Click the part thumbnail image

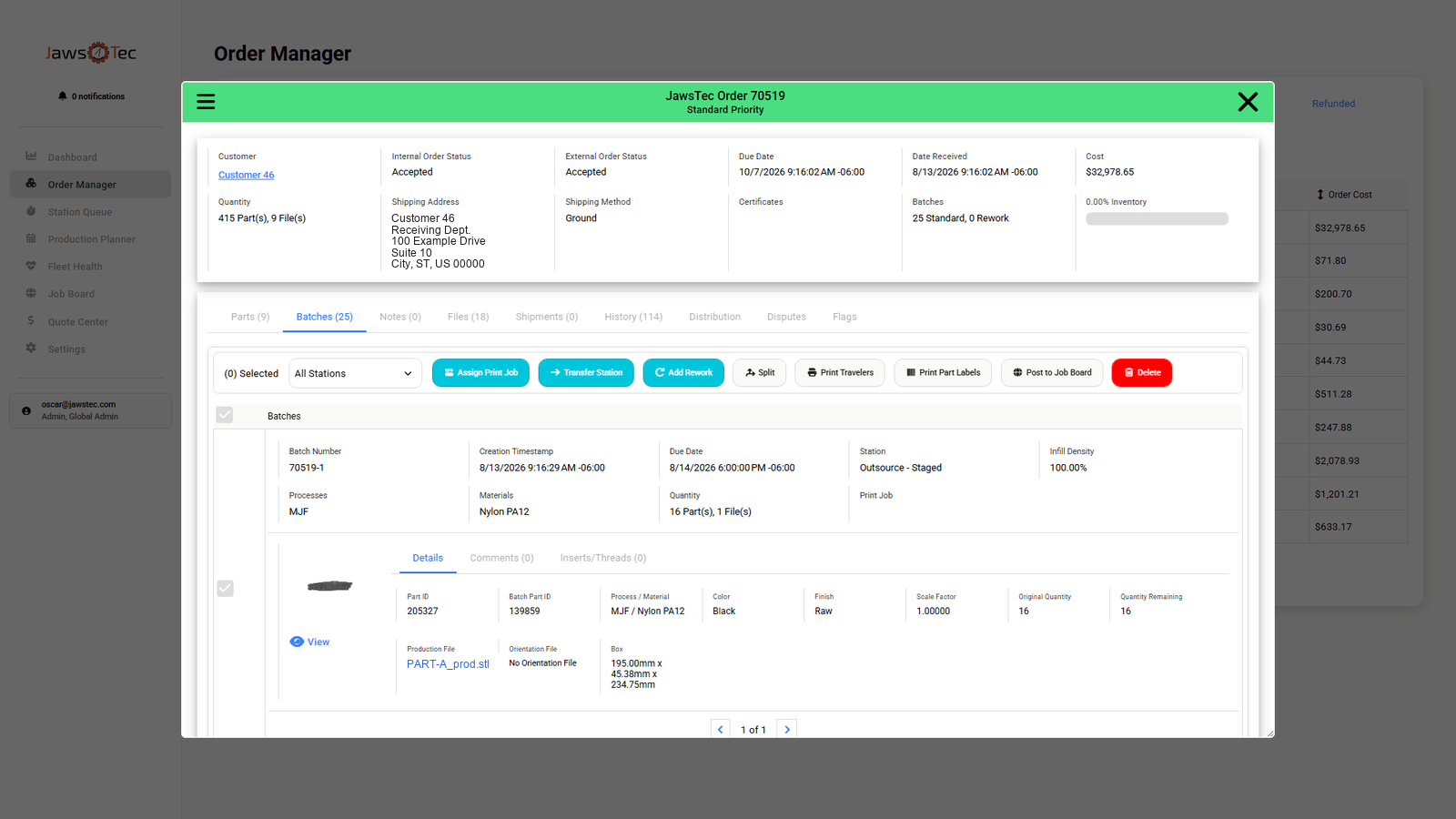coord(329,586)
